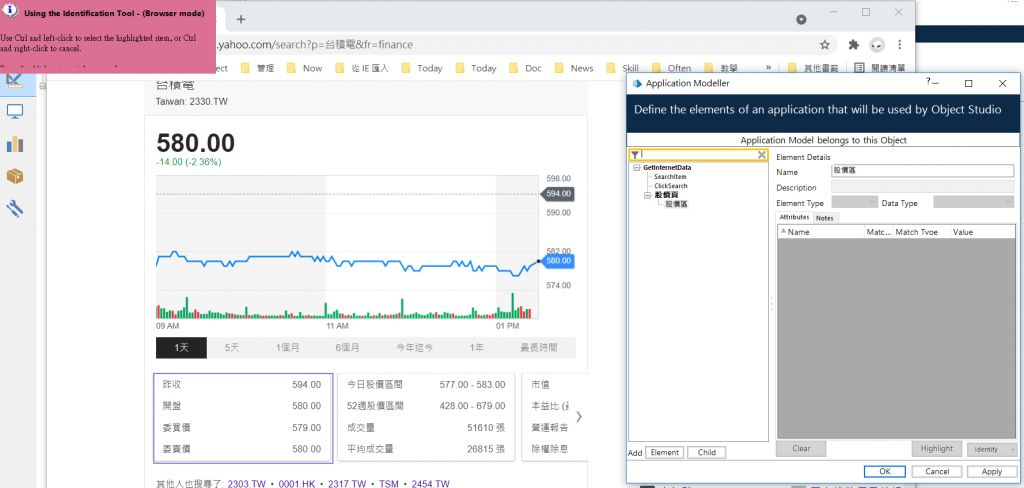Image resolution: width=1024 pixels, height=488 pixels.
Task: Select the 5天 chart range tab
Action: coord(232,348)
